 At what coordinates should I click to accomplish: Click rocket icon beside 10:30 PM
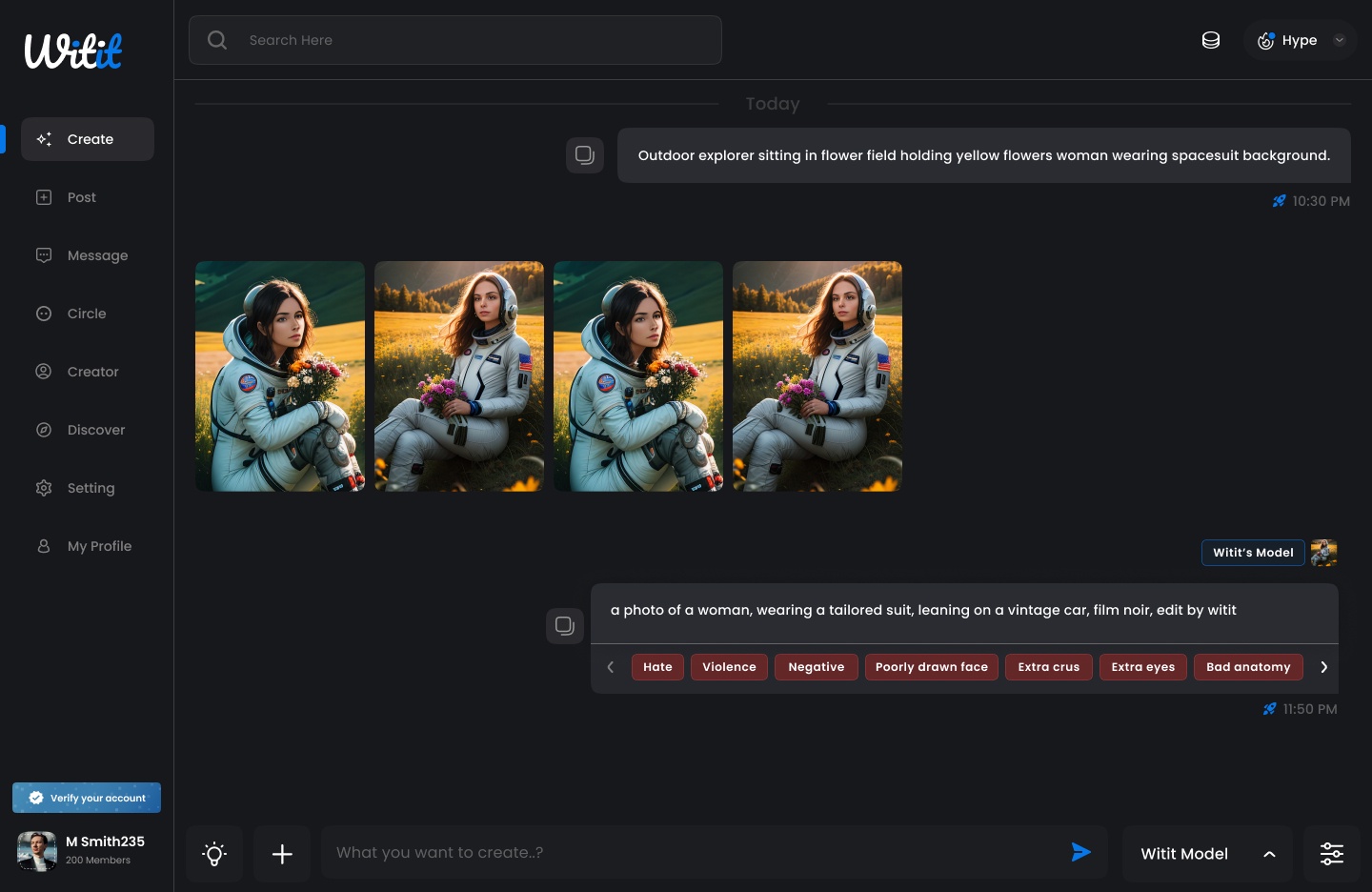pos(1280,201)
